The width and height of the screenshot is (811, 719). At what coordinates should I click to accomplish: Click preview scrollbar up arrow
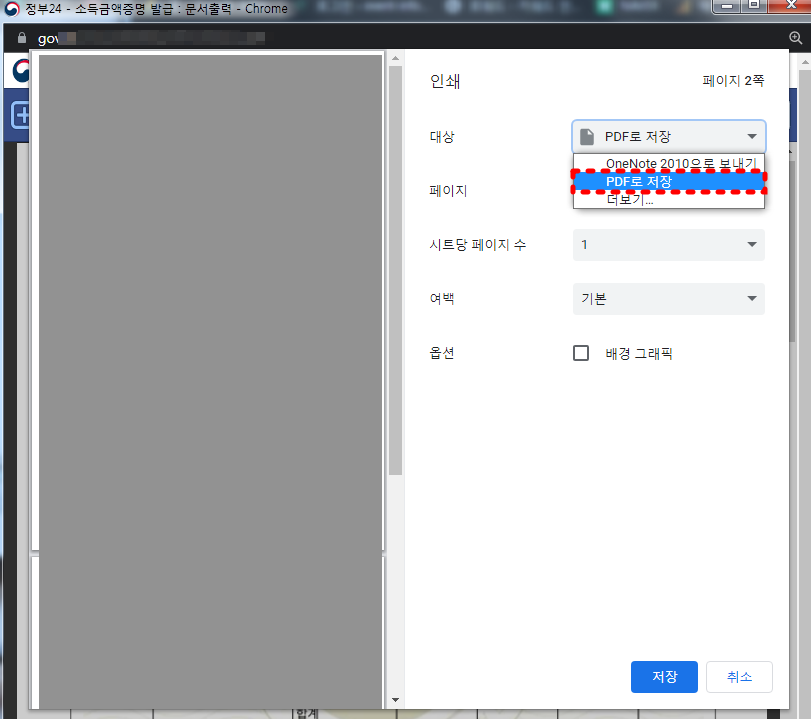pyautogui.click(x=396, y=58)
